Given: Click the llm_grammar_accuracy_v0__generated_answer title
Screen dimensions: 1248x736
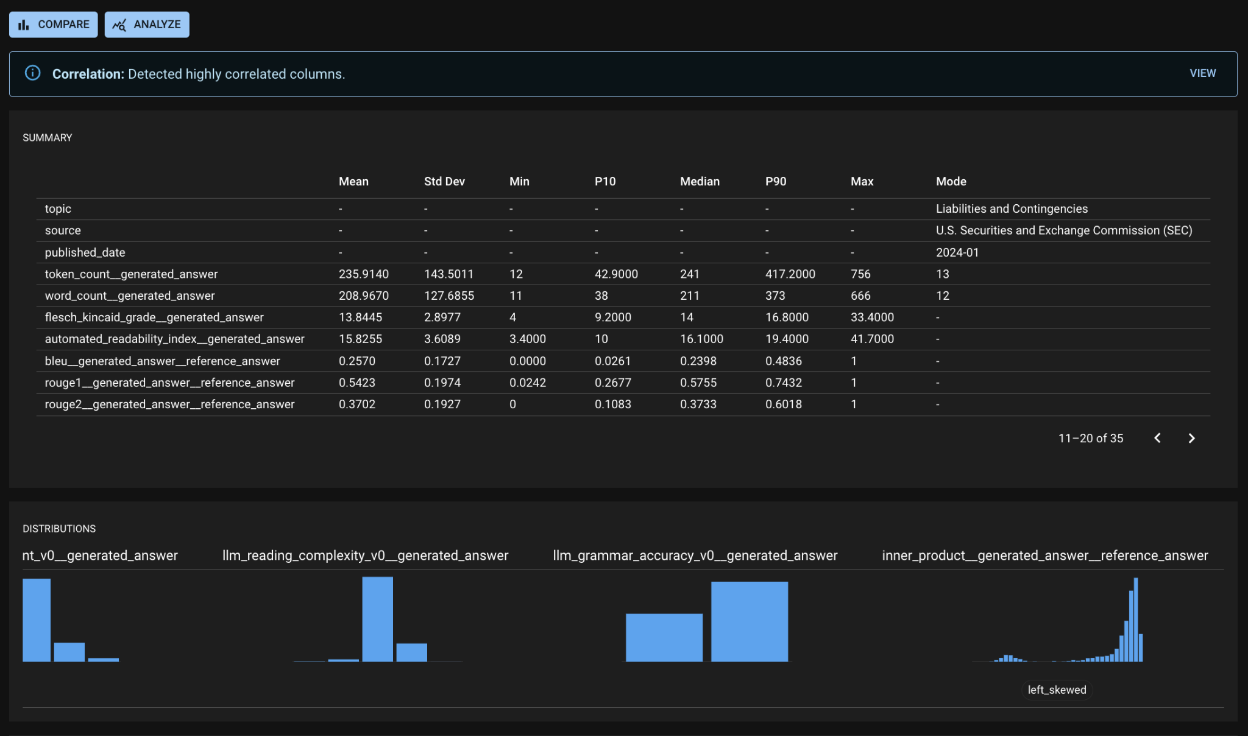Looking at the screenshot, I should click(x=695, y=555).
